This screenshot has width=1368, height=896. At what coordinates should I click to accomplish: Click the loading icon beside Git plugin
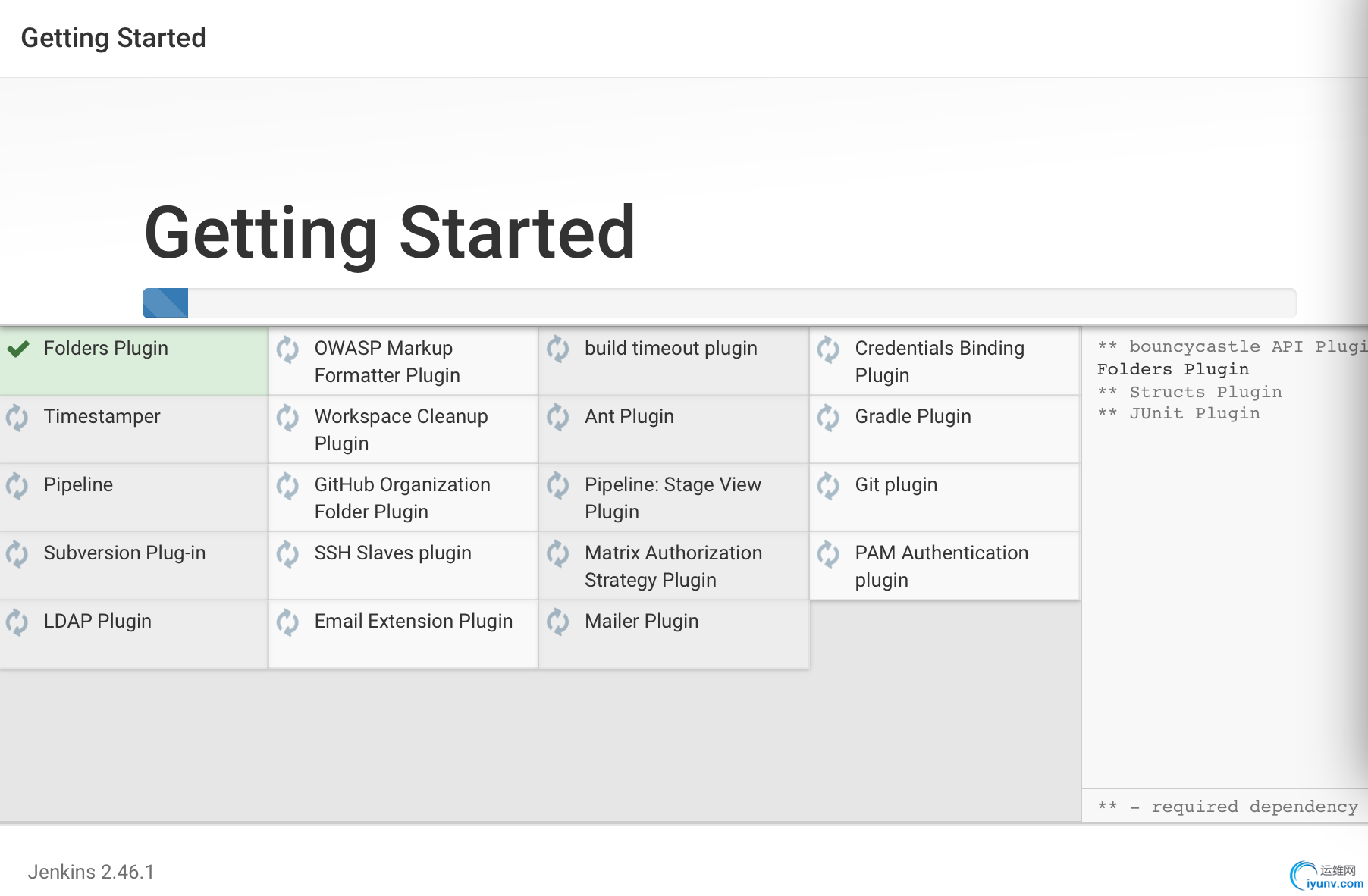click(828, 486)
